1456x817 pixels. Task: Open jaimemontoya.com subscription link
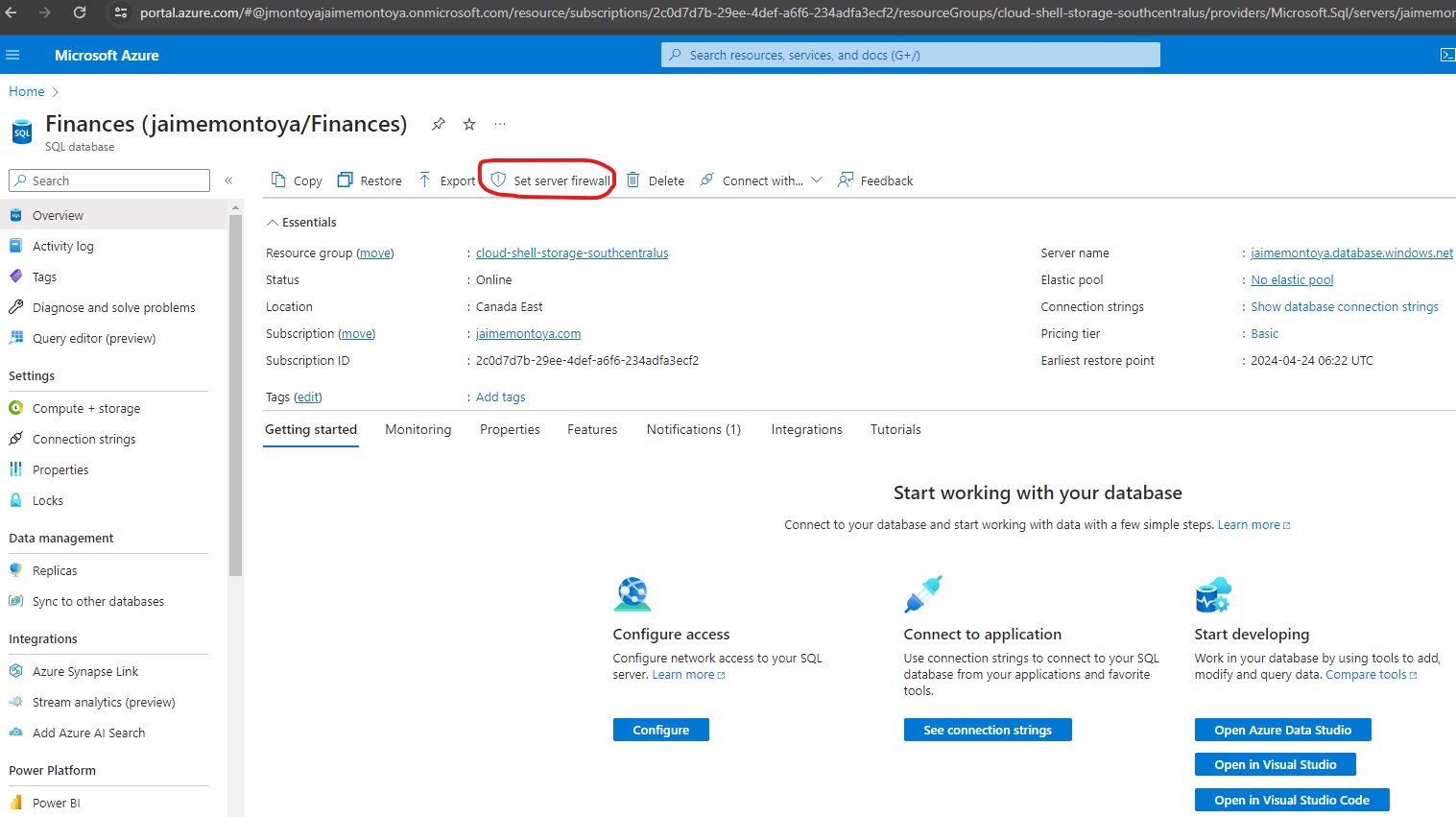pyautogui.click(x=528, y=333)
